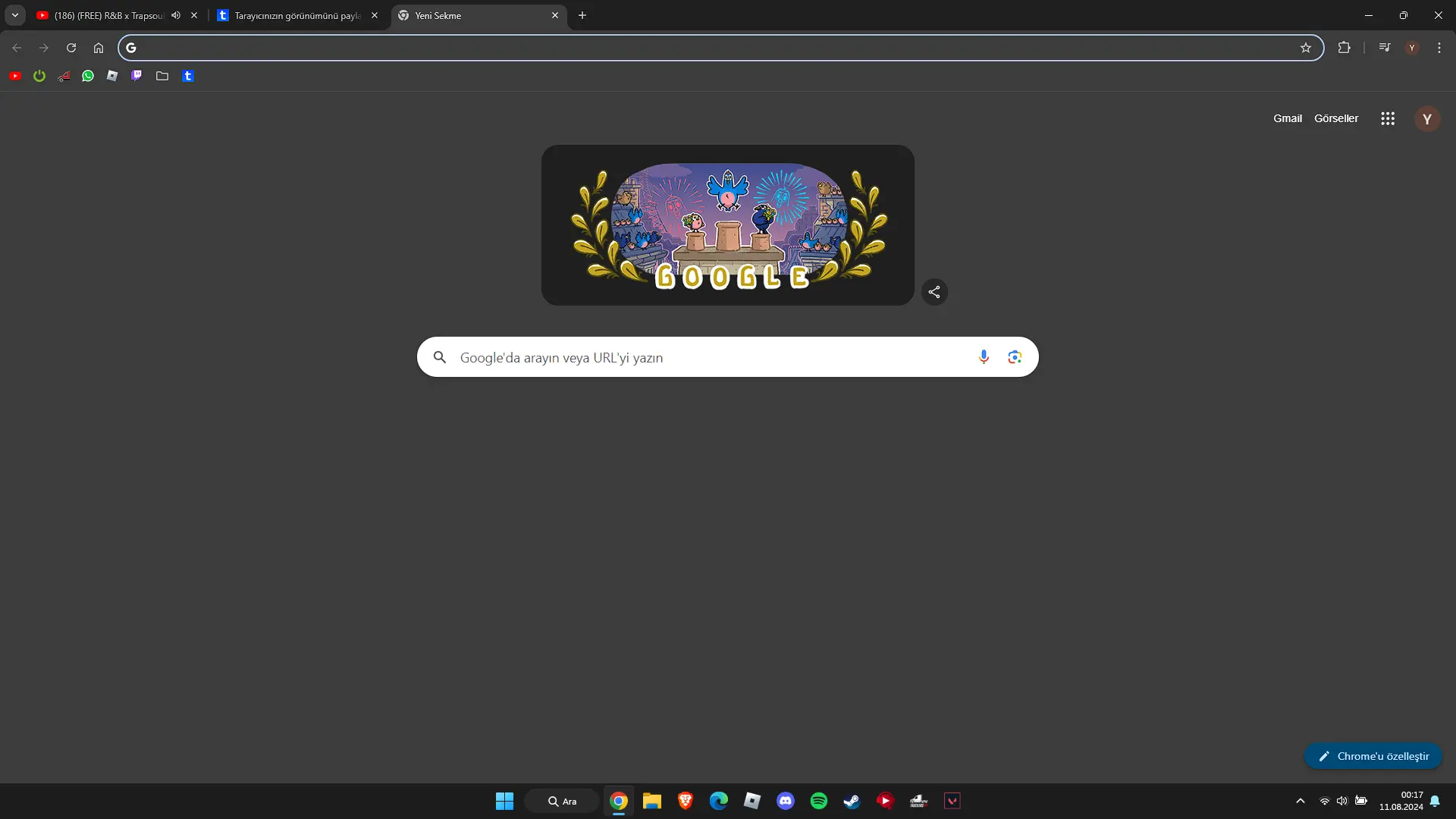This screenshot has height=819, width=1456.
Task: Open the YouTube bookmark in bookmarks bar
Action: click(15, 76)
